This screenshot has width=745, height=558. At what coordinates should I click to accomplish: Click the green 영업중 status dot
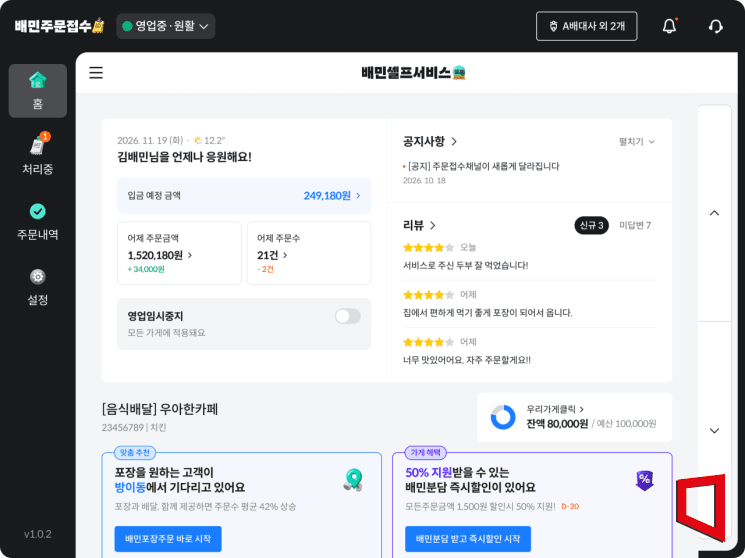point(127,26)
